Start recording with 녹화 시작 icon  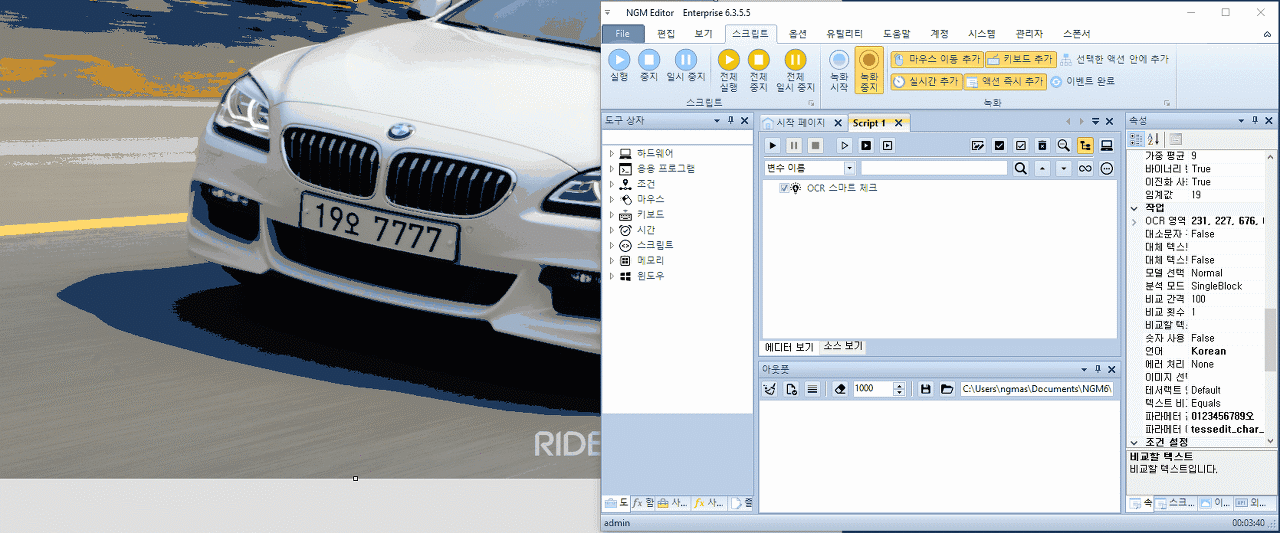(x=839, y=61)
